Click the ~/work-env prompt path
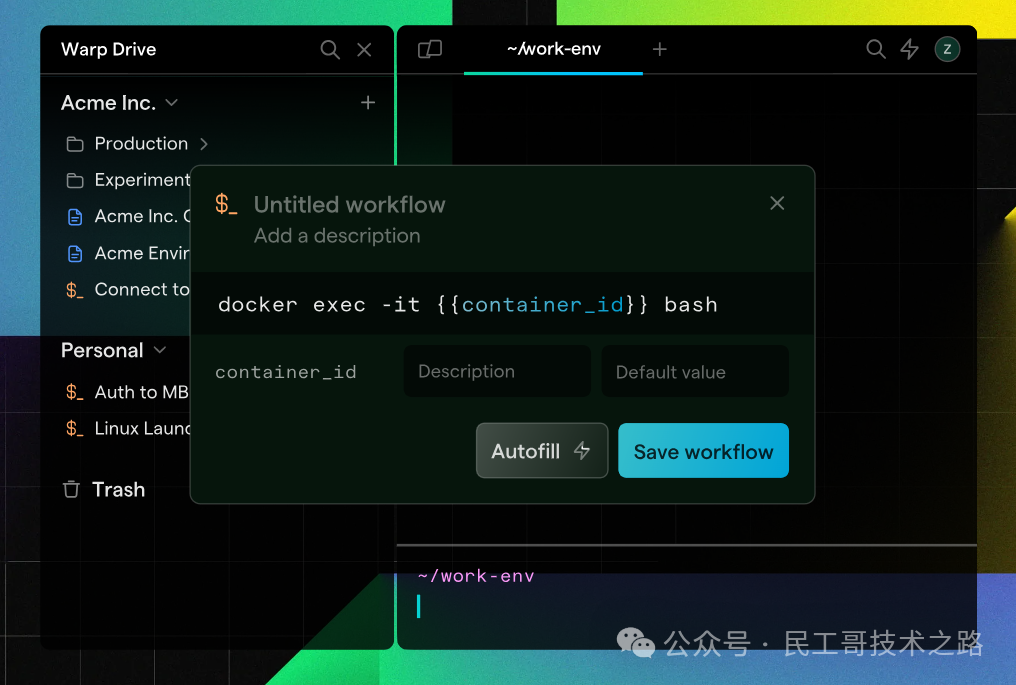 coord(476,575)
